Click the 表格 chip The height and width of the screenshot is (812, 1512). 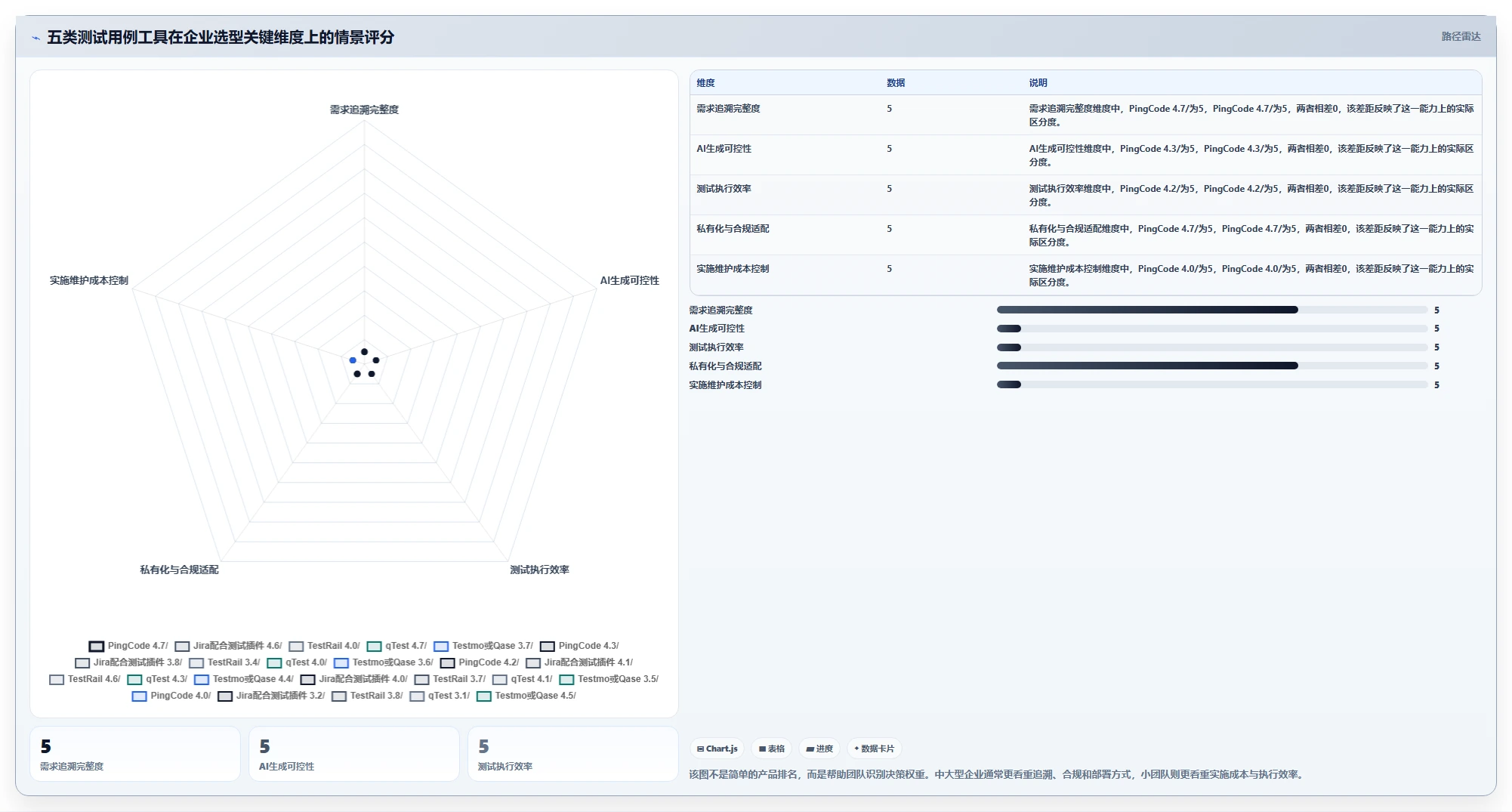point(771,749)
